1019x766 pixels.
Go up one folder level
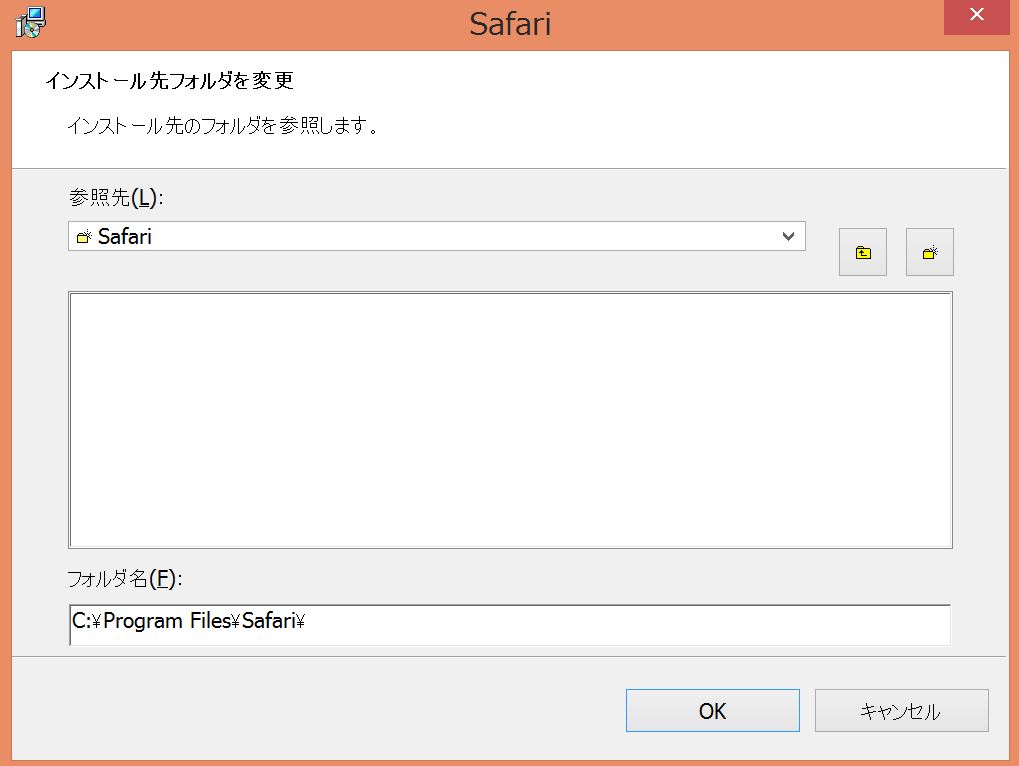tap(863, 252)
